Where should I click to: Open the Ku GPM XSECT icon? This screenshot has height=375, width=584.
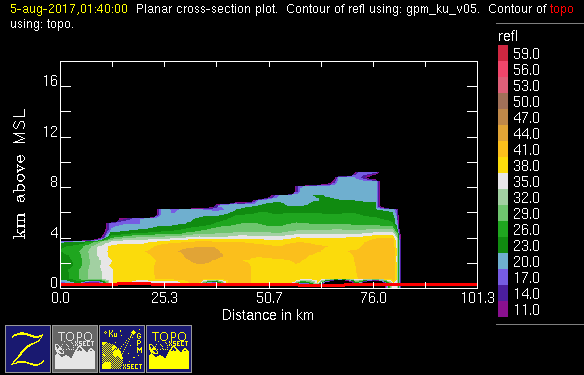[122, 349]
